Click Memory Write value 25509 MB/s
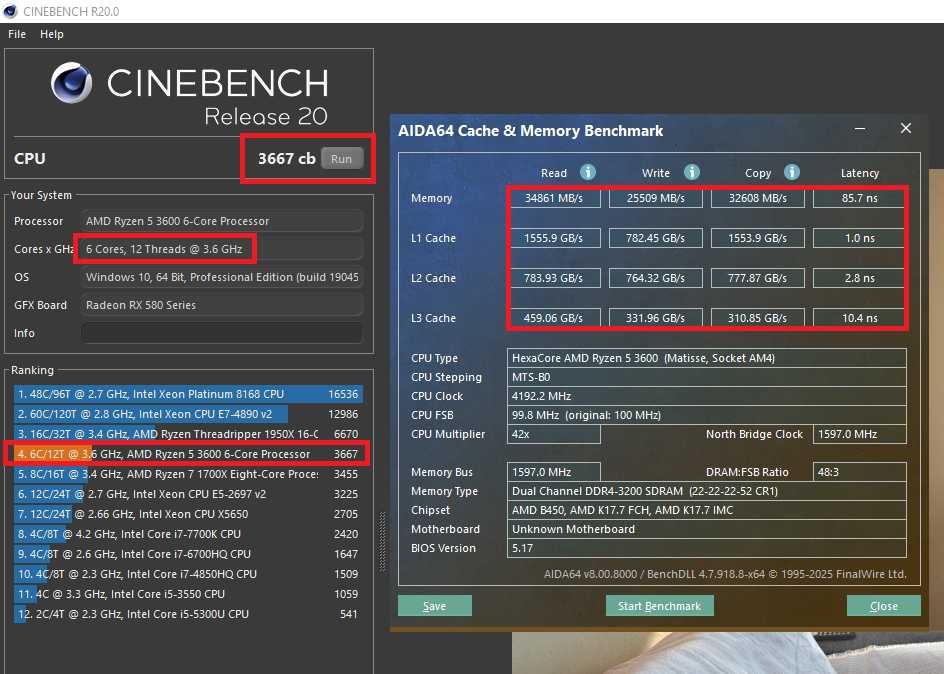 (x=656, y=198)
